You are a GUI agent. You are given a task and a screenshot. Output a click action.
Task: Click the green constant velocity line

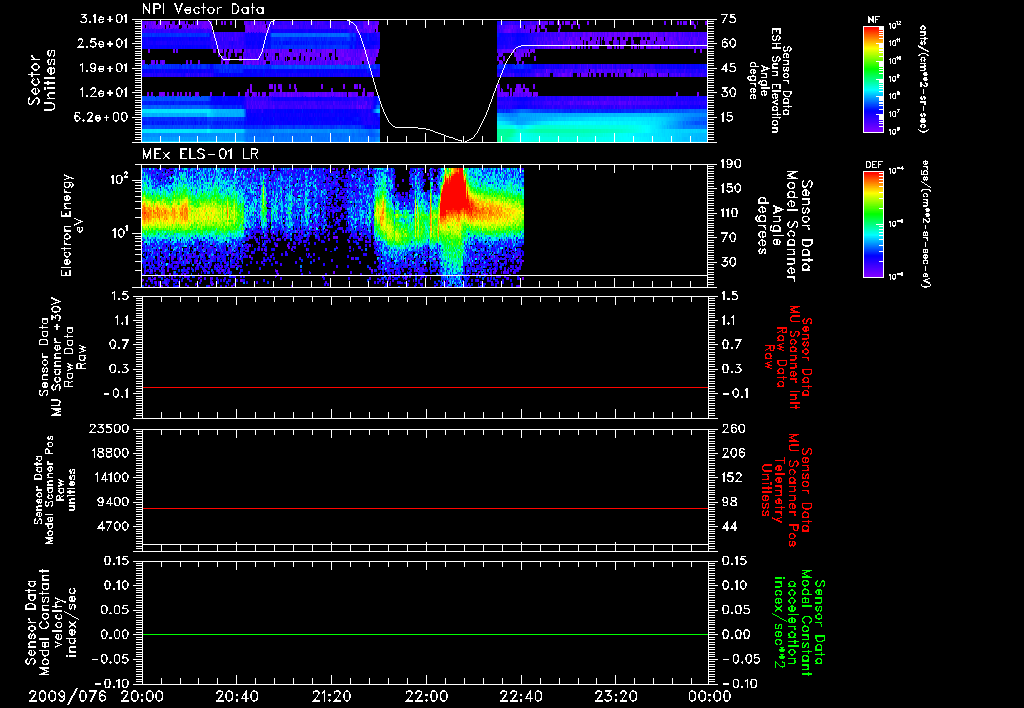424,634
